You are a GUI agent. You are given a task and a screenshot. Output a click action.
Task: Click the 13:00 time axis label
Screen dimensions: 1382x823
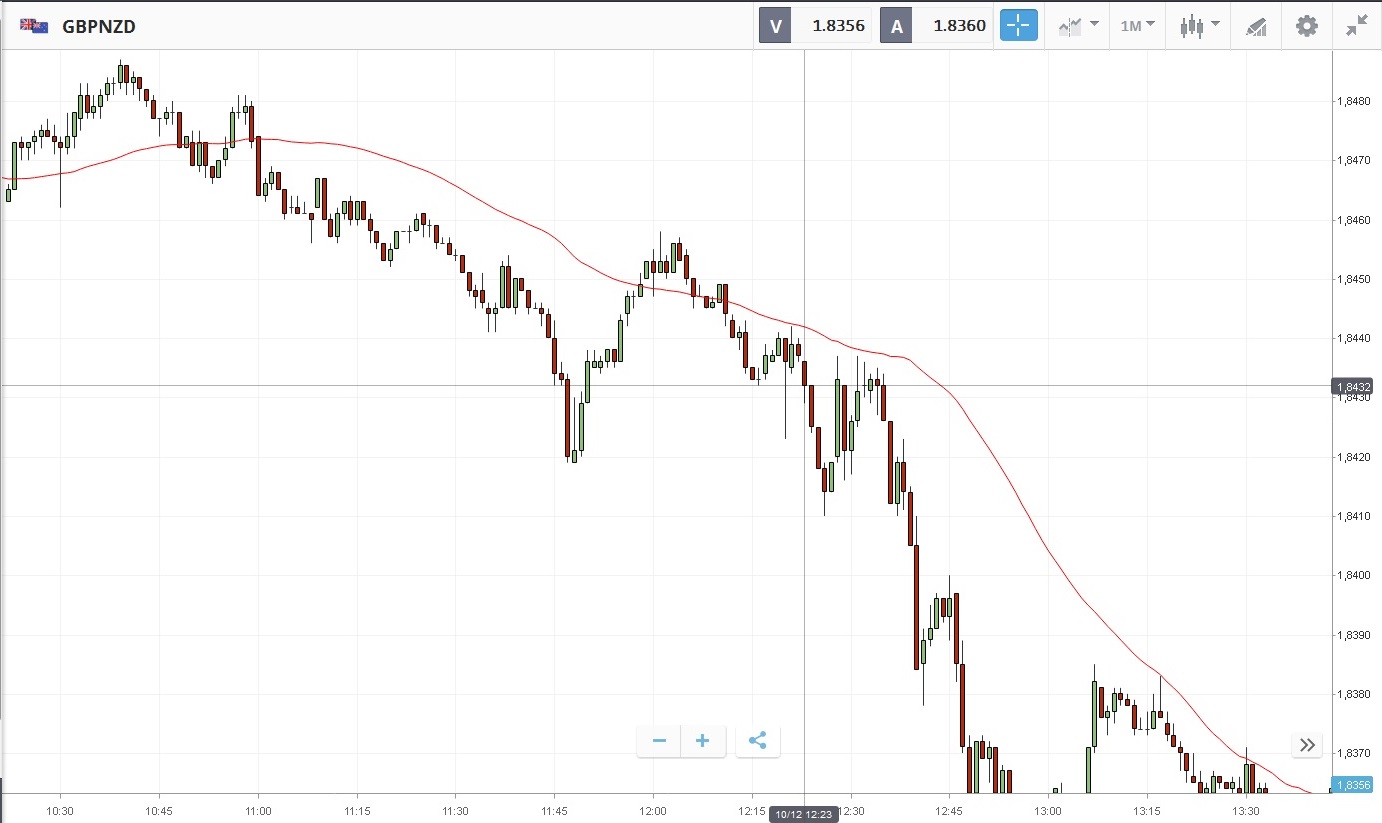(1048, 811)
